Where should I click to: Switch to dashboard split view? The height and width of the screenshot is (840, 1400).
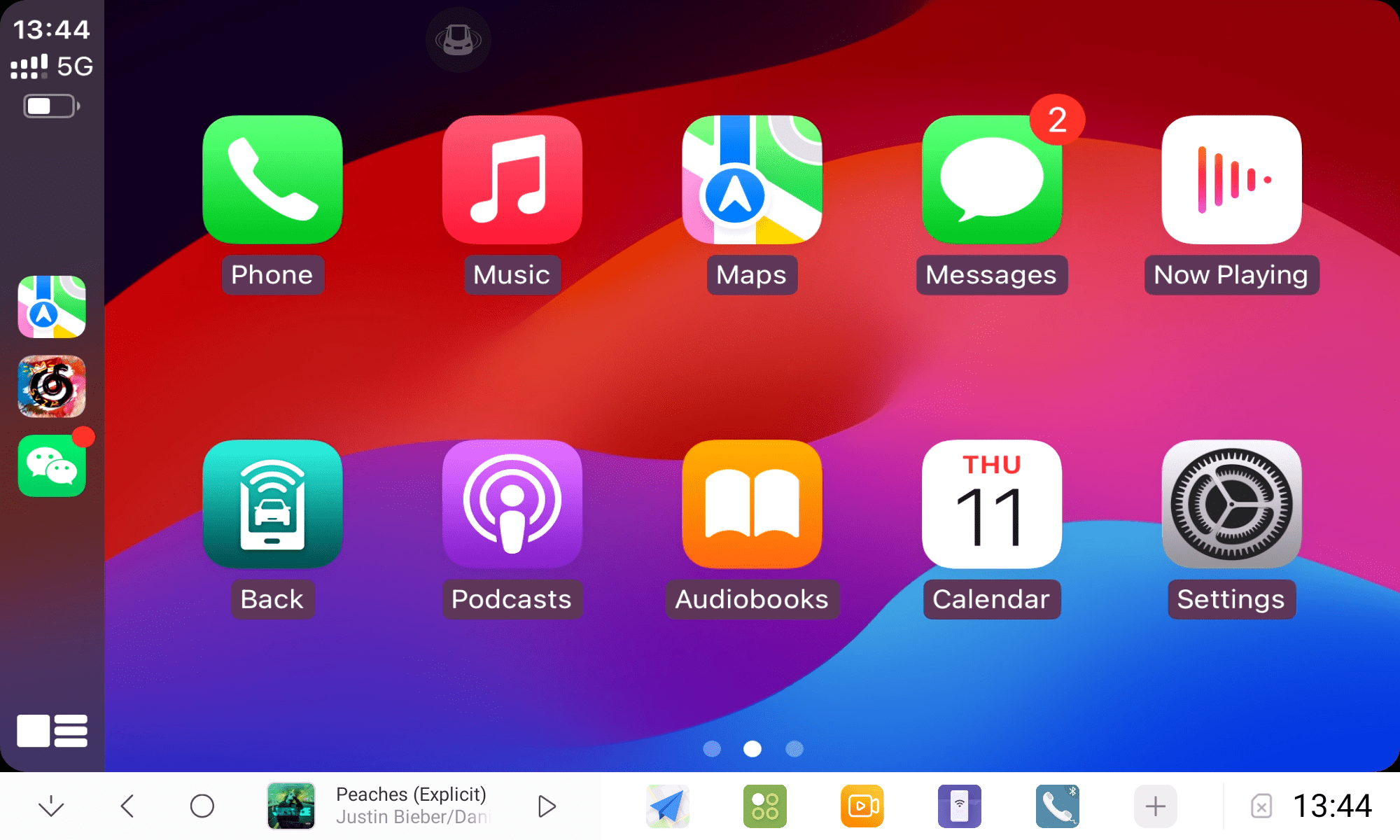coord(52,731)
